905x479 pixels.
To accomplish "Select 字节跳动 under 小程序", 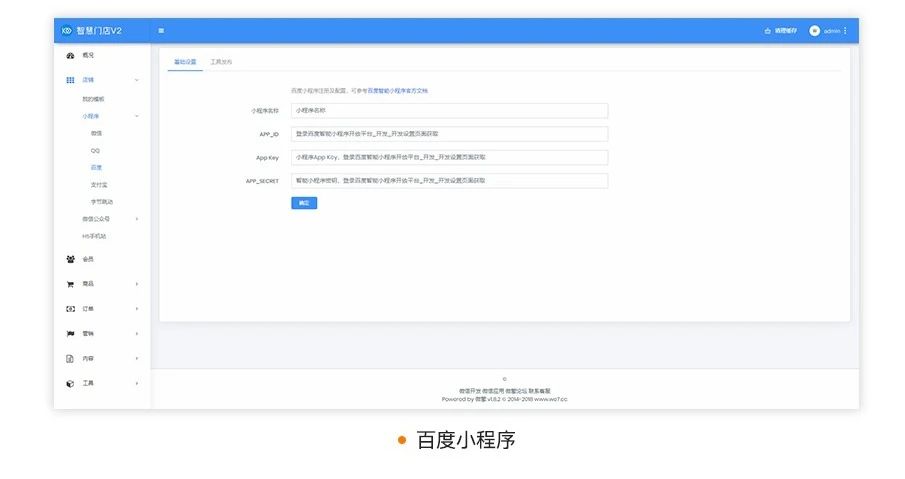I will 102,202.
